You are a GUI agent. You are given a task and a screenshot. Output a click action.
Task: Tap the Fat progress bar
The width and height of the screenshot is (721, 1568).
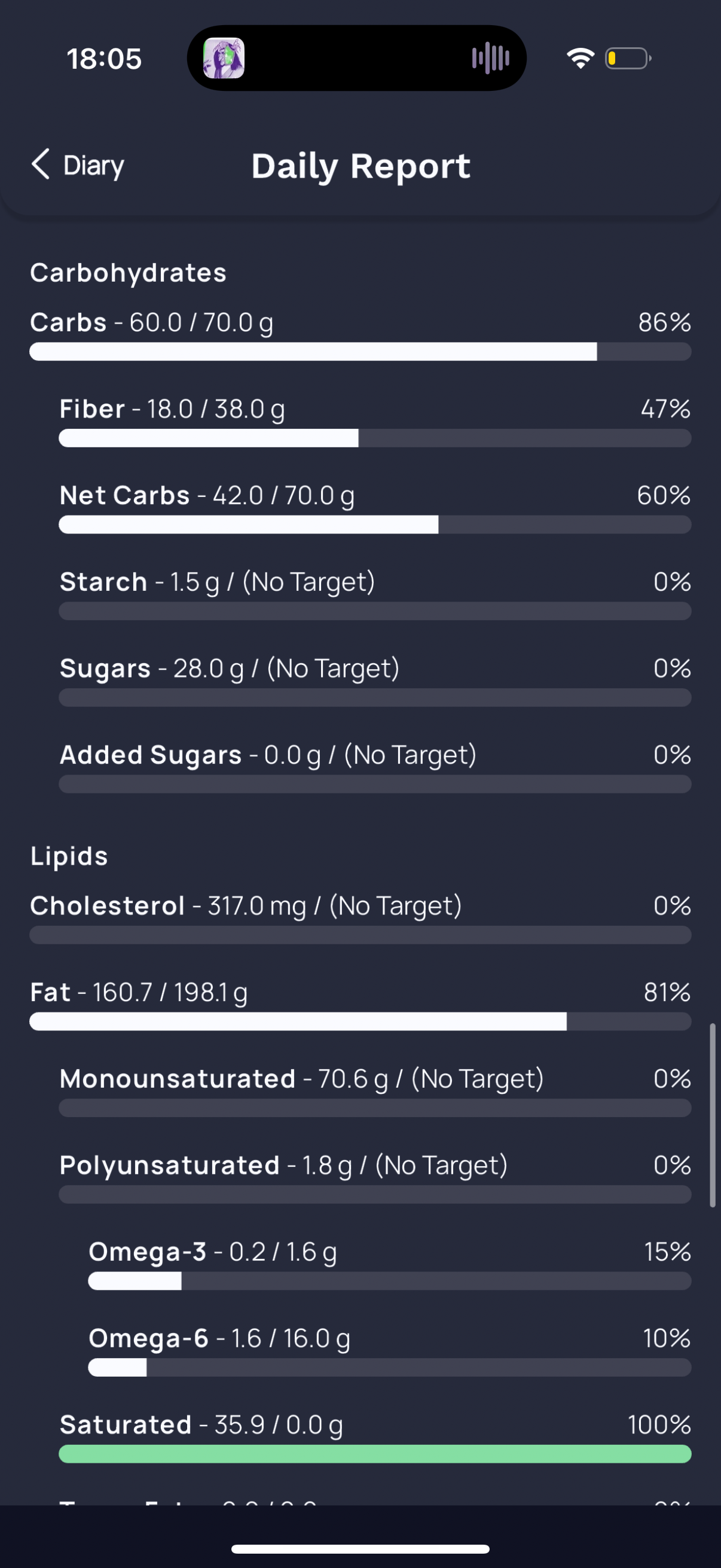click(x=360, y=1022)
